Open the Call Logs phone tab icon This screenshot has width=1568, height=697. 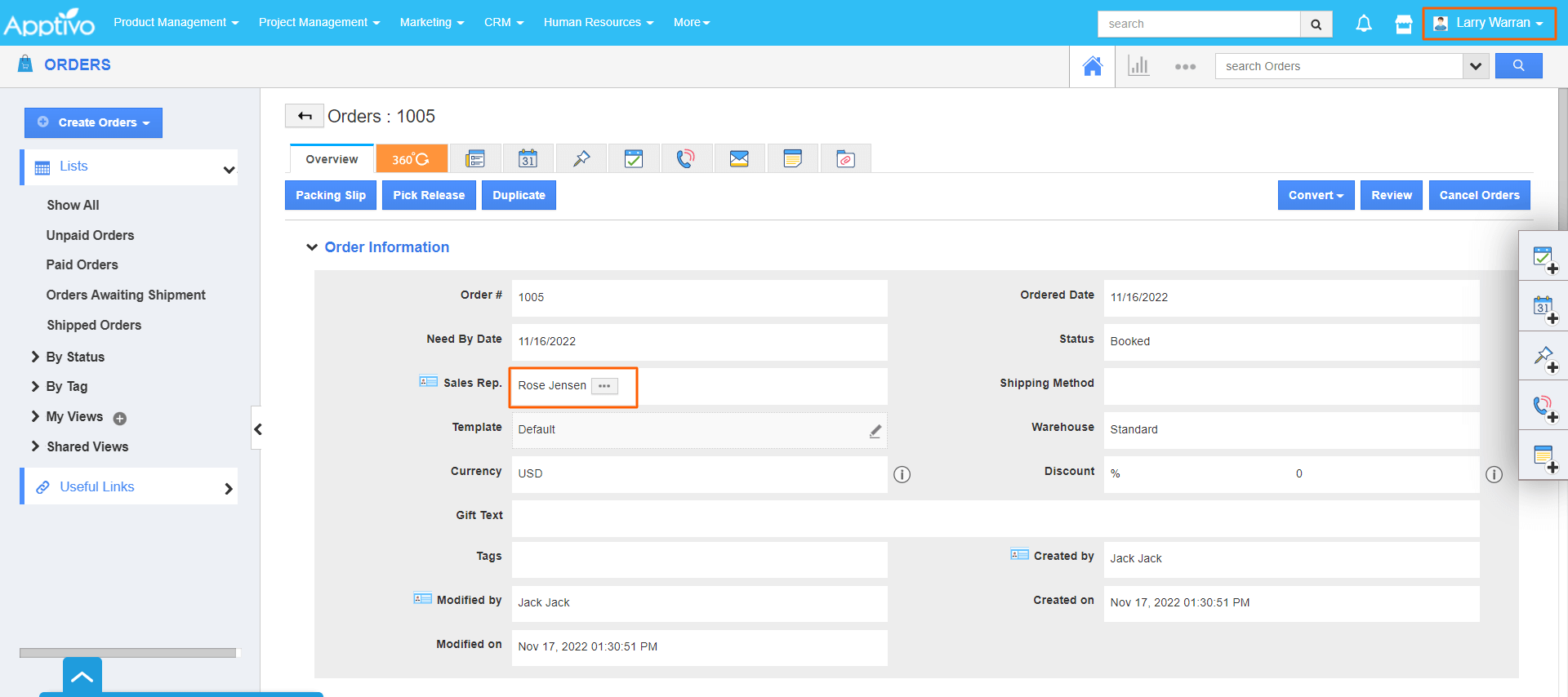point(686,159)
